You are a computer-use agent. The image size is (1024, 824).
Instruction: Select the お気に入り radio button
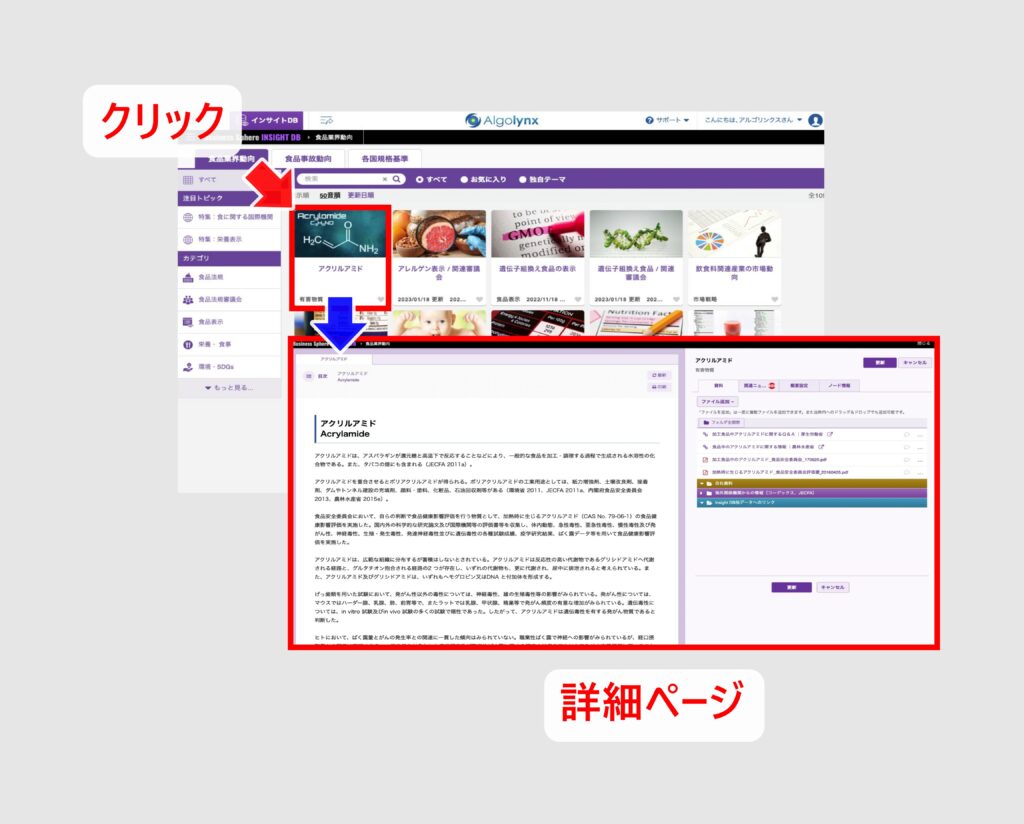point(464,179)
